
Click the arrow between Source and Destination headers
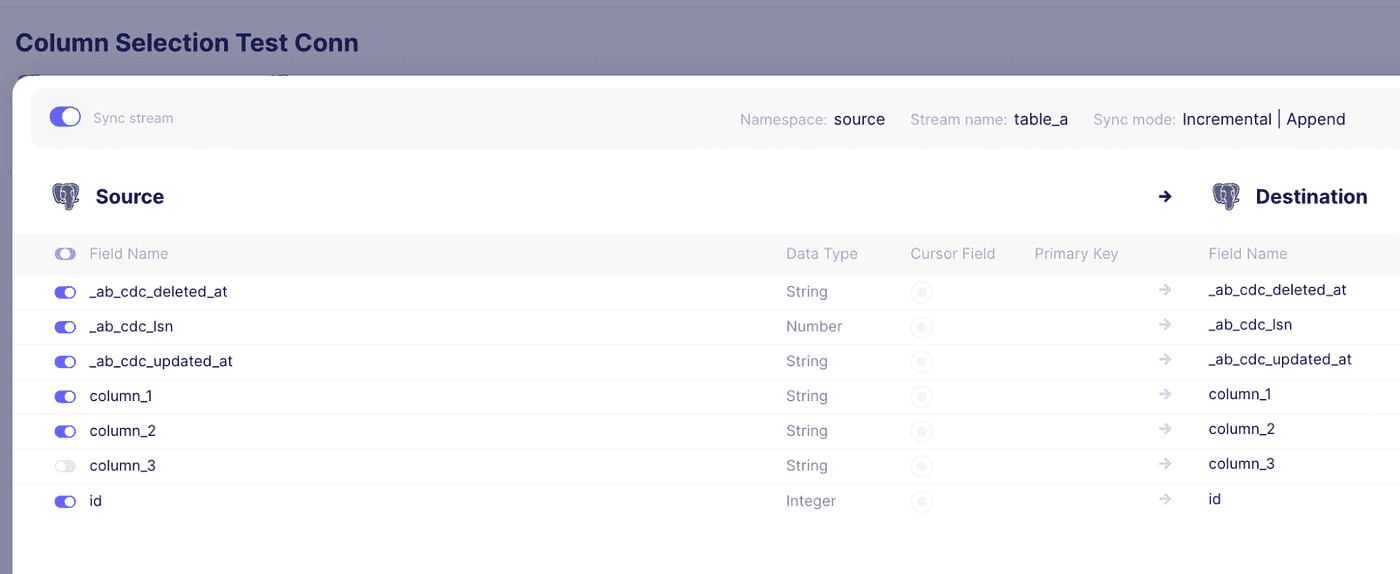pyautogui.click(x=1165, y=197)
